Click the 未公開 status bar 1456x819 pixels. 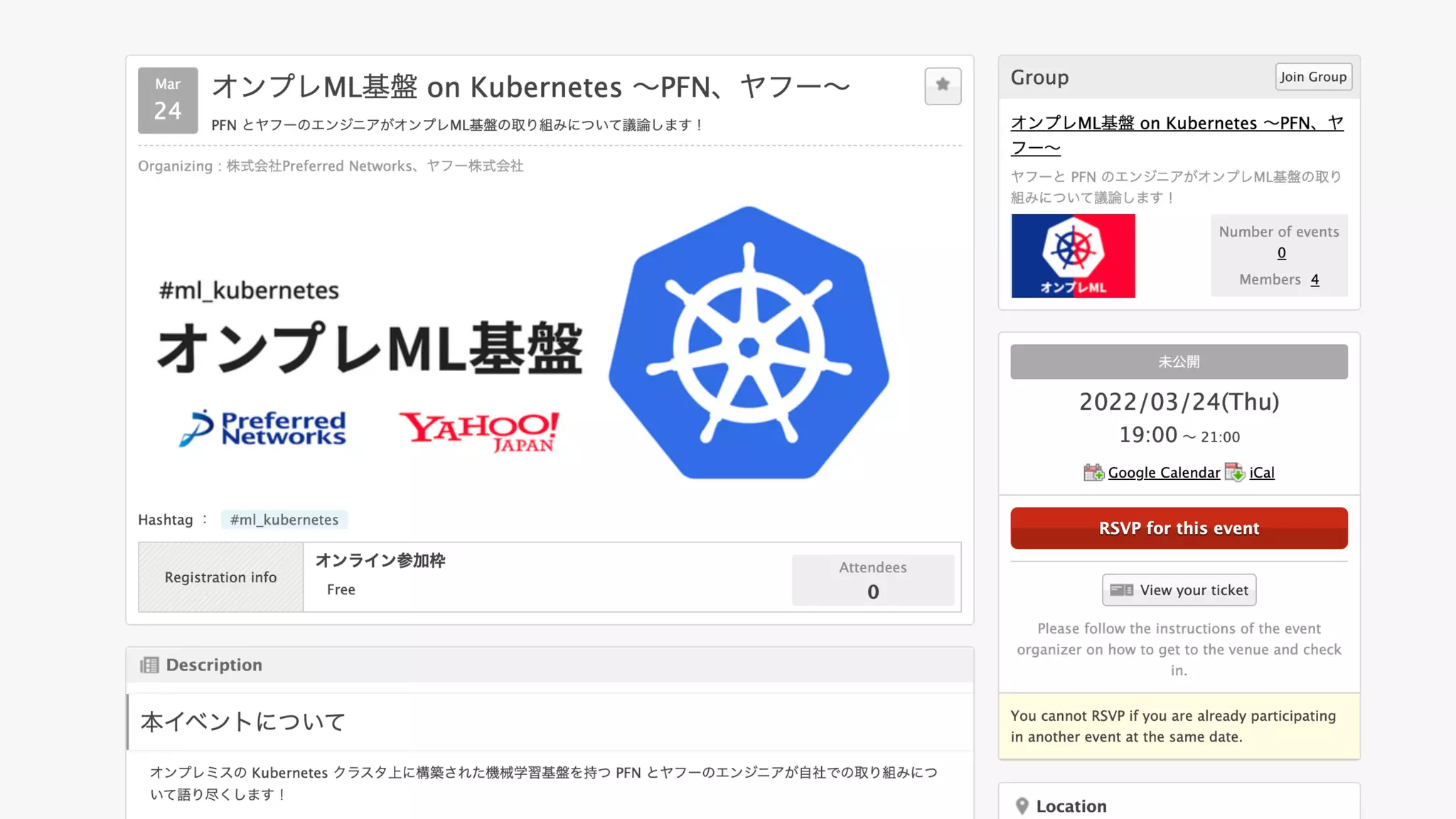(x=1179, y=362)
